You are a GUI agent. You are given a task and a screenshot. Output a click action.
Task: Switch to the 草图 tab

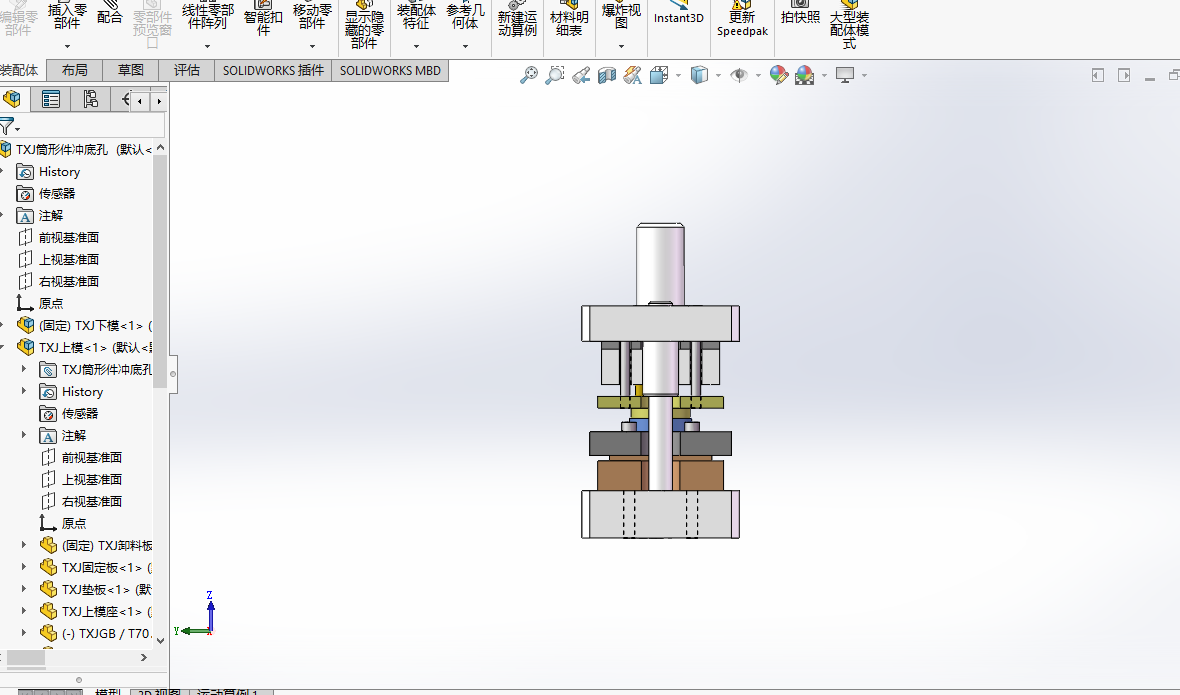130,70
